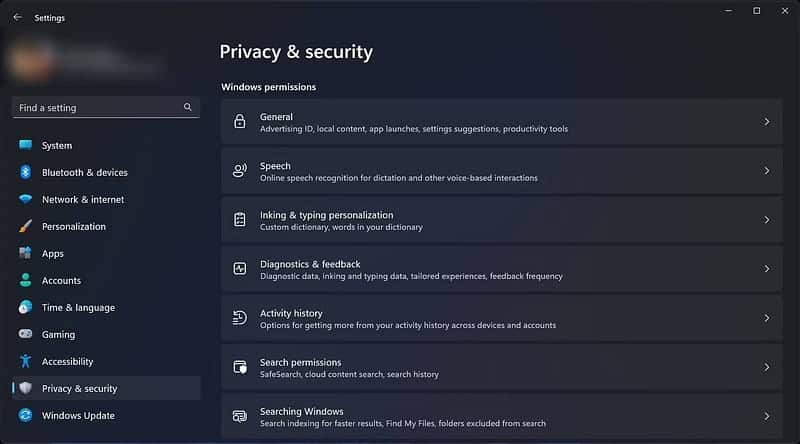Open Searching Windows chevron
The height and width of the screenshot is (444, 800).
[766, 416]
